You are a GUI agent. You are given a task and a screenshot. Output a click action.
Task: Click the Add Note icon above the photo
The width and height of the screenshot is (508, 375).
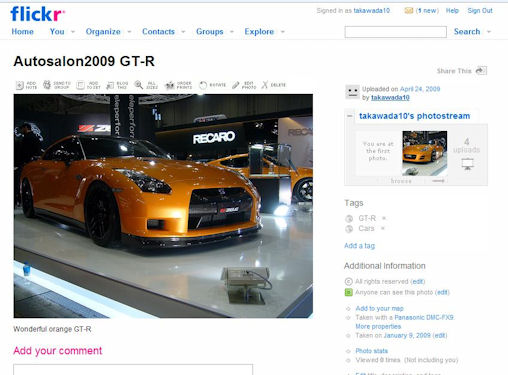pyautogui.click(x=20, y=85)
